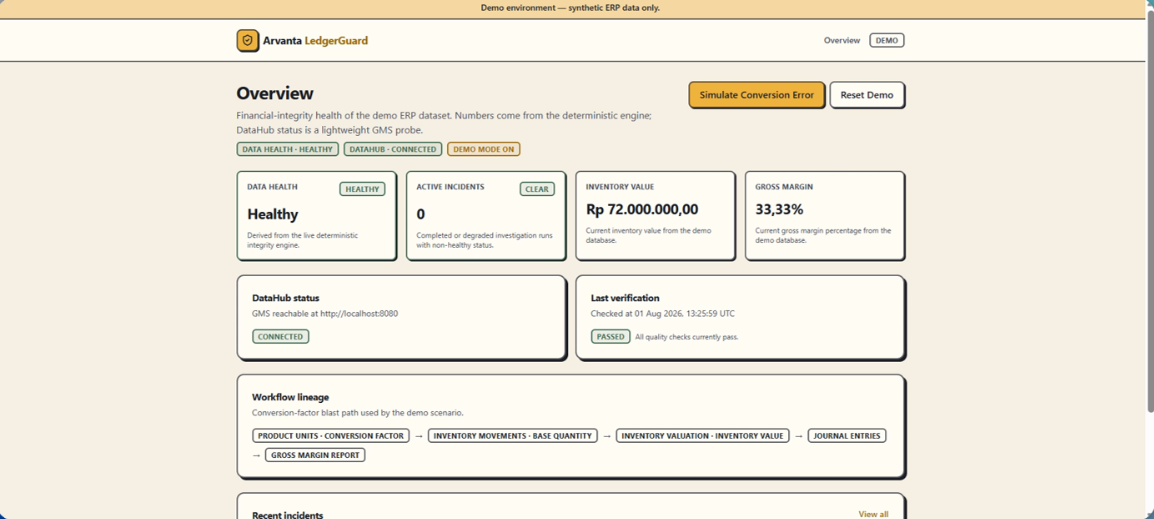
Task: Click the CONNECTED badge under DataHub status
Action: (x=280, y=336)
